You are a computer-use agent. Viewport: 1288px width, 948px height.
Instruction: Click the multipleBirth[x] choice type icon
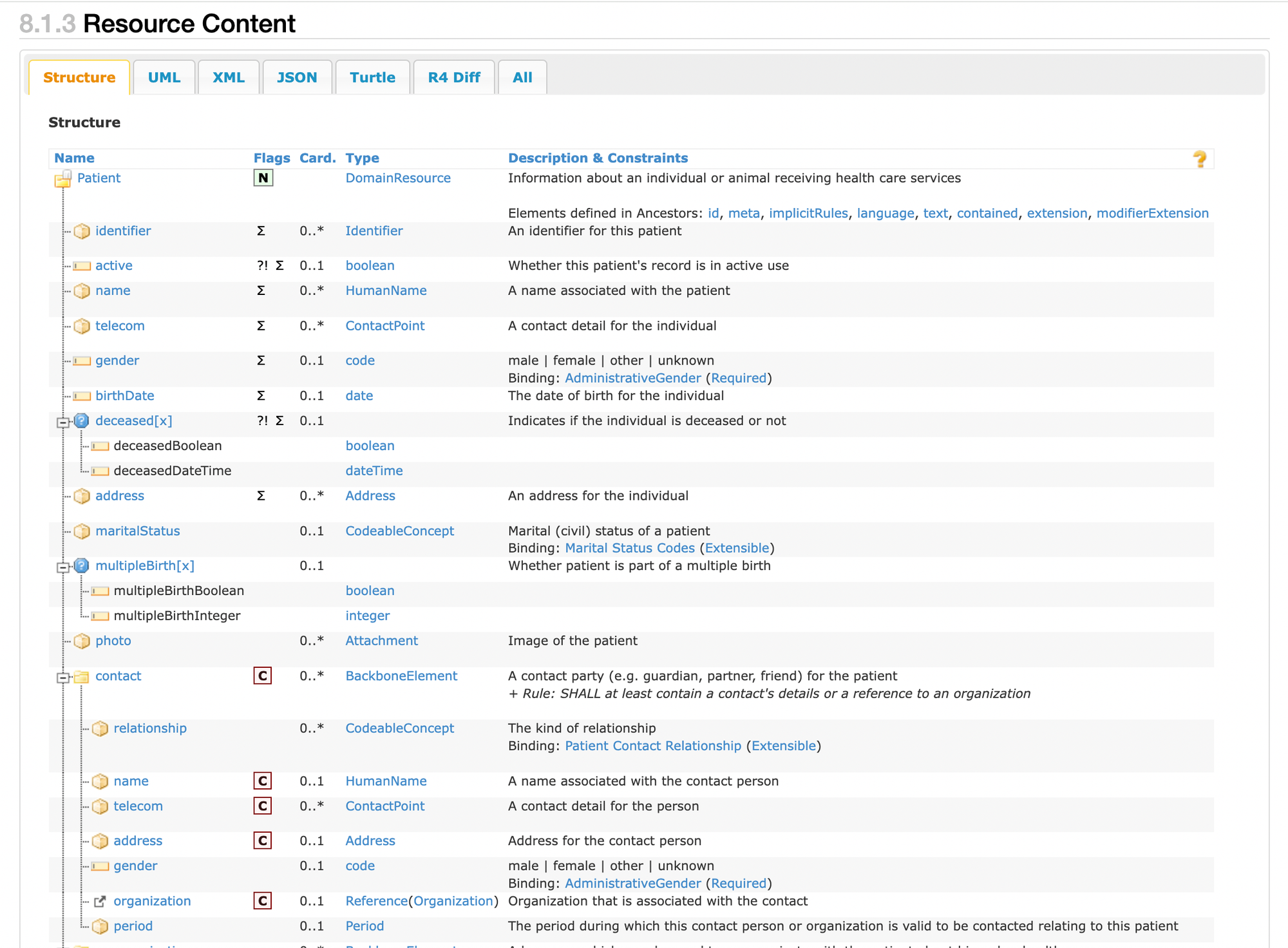click(82, 566)
